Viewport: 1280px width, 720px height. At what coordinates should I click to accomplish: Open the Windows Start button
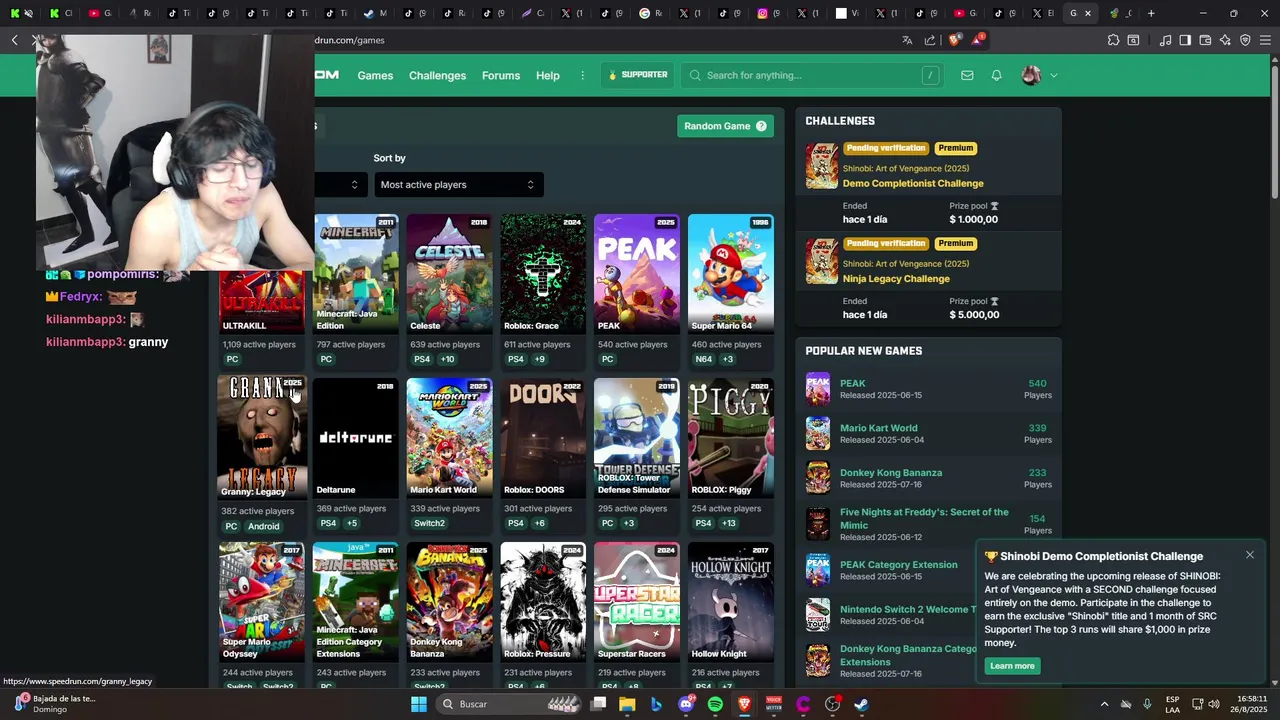[419, 704]
